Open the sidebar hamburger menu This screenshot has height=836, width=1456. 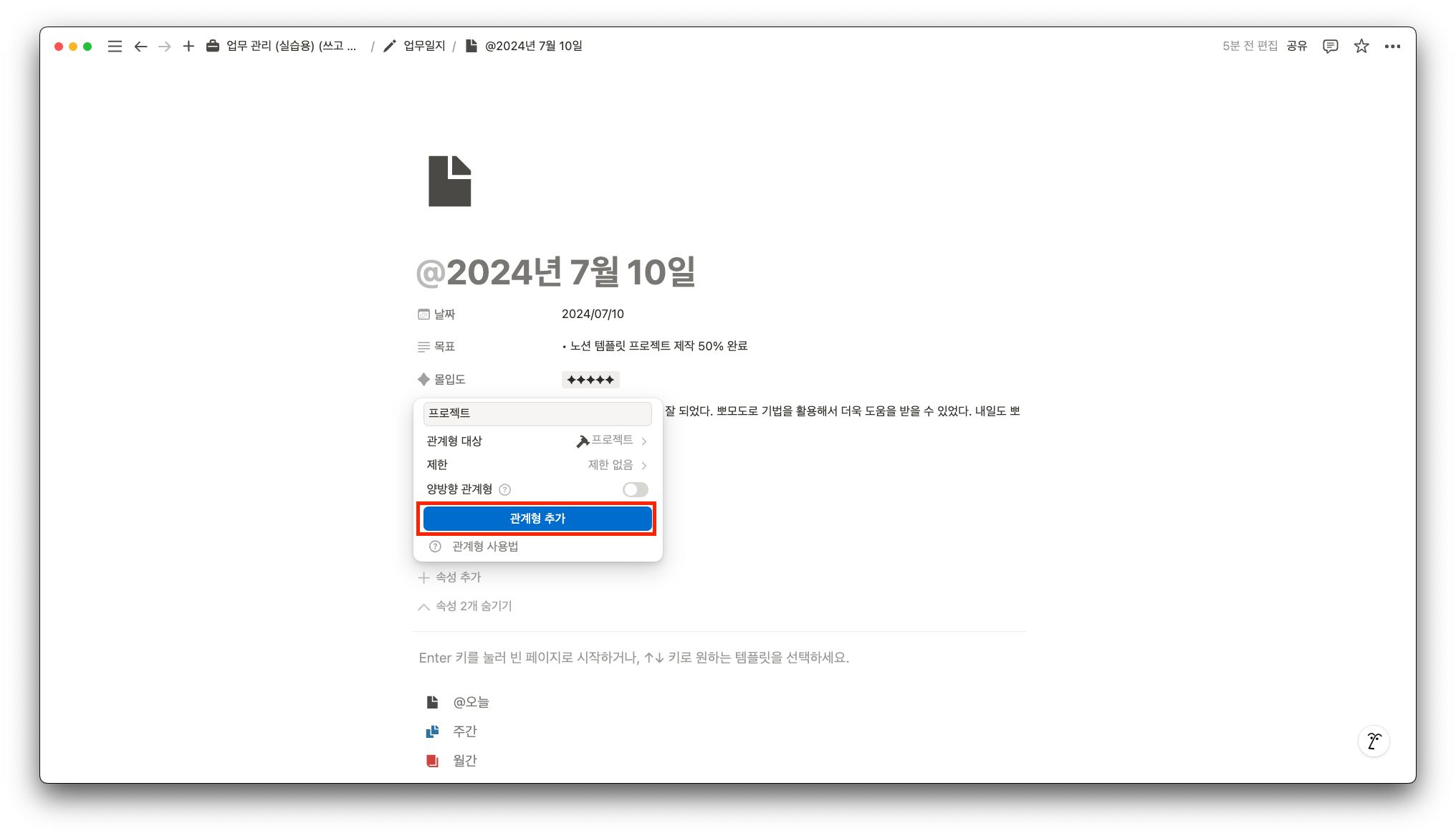point(115,47)
